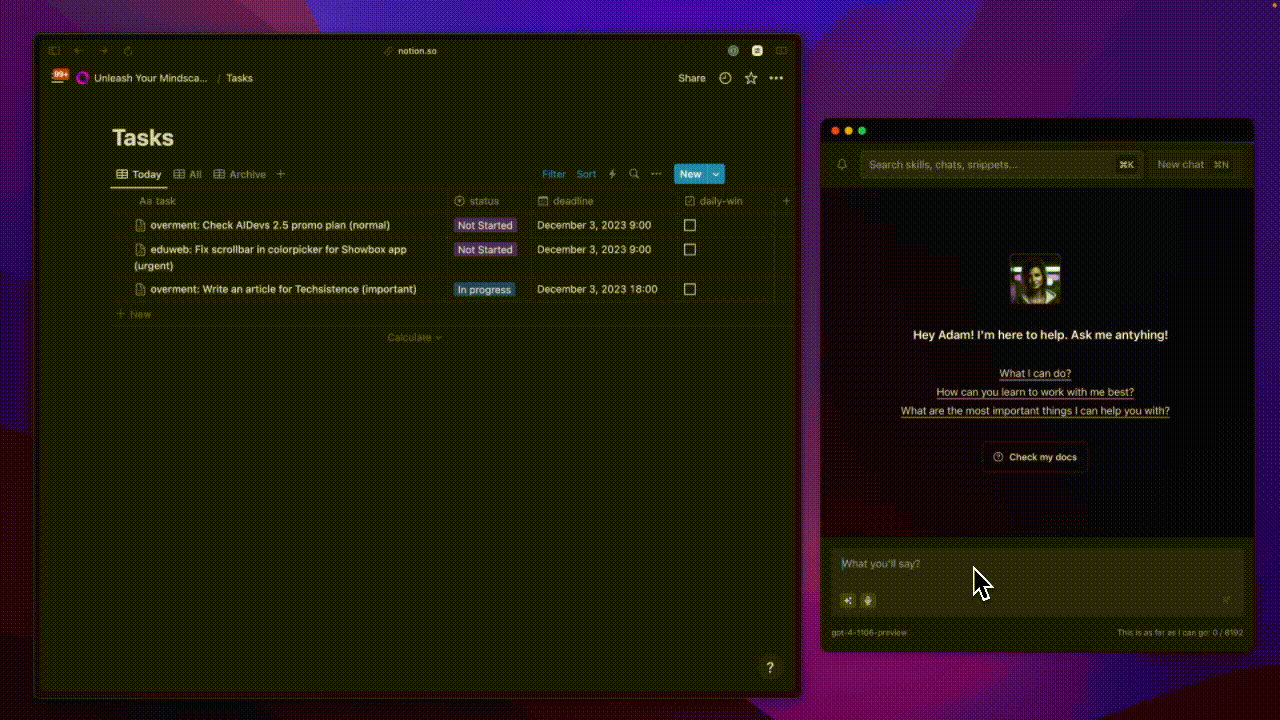Click the notion.so address bar
The height and width of the screenshot is (720, 1280).
click(x=410, y=51)
